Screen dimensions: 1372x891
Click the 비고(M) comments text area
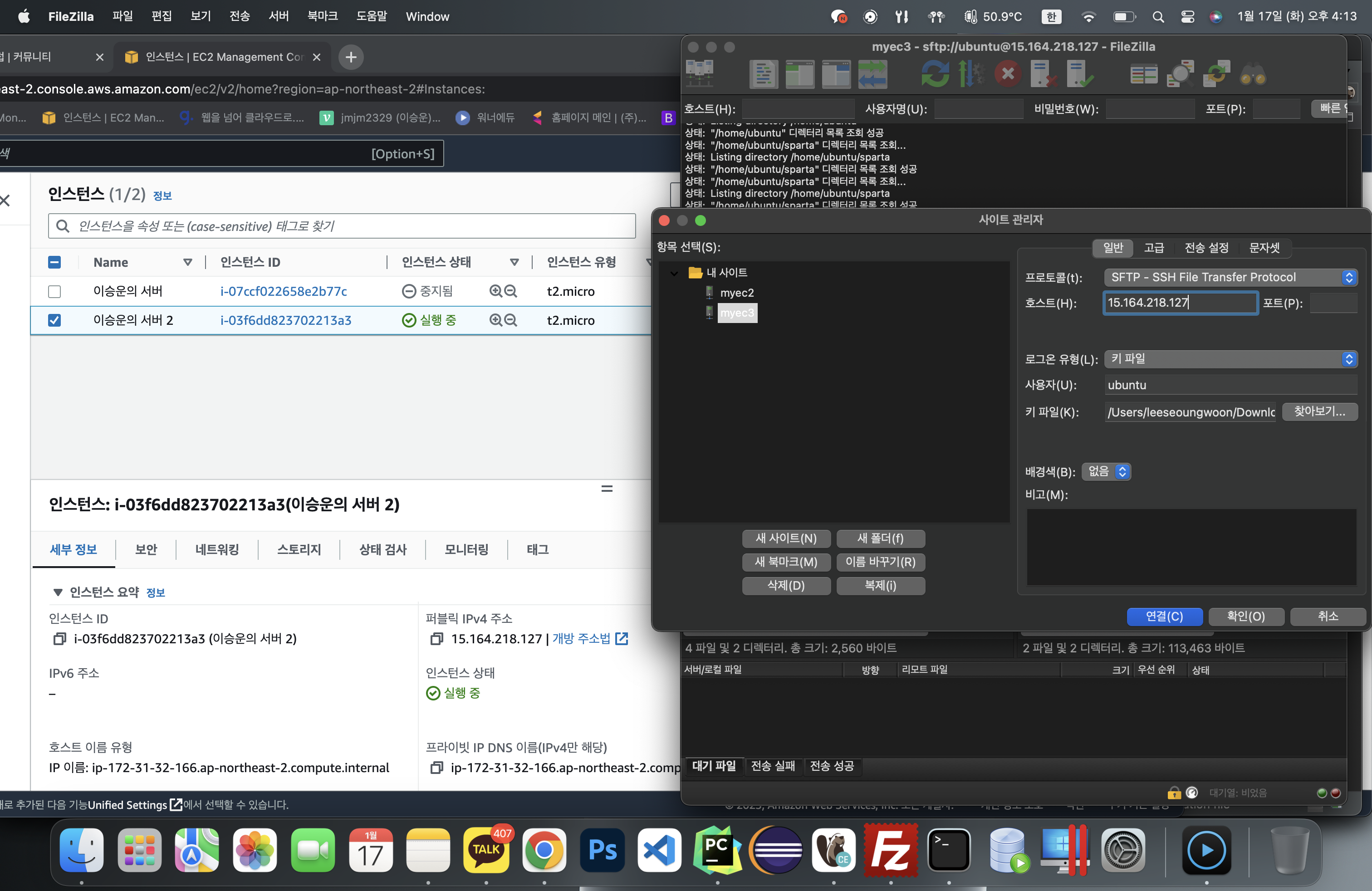pyautogui.click(x=1191, y=547)
